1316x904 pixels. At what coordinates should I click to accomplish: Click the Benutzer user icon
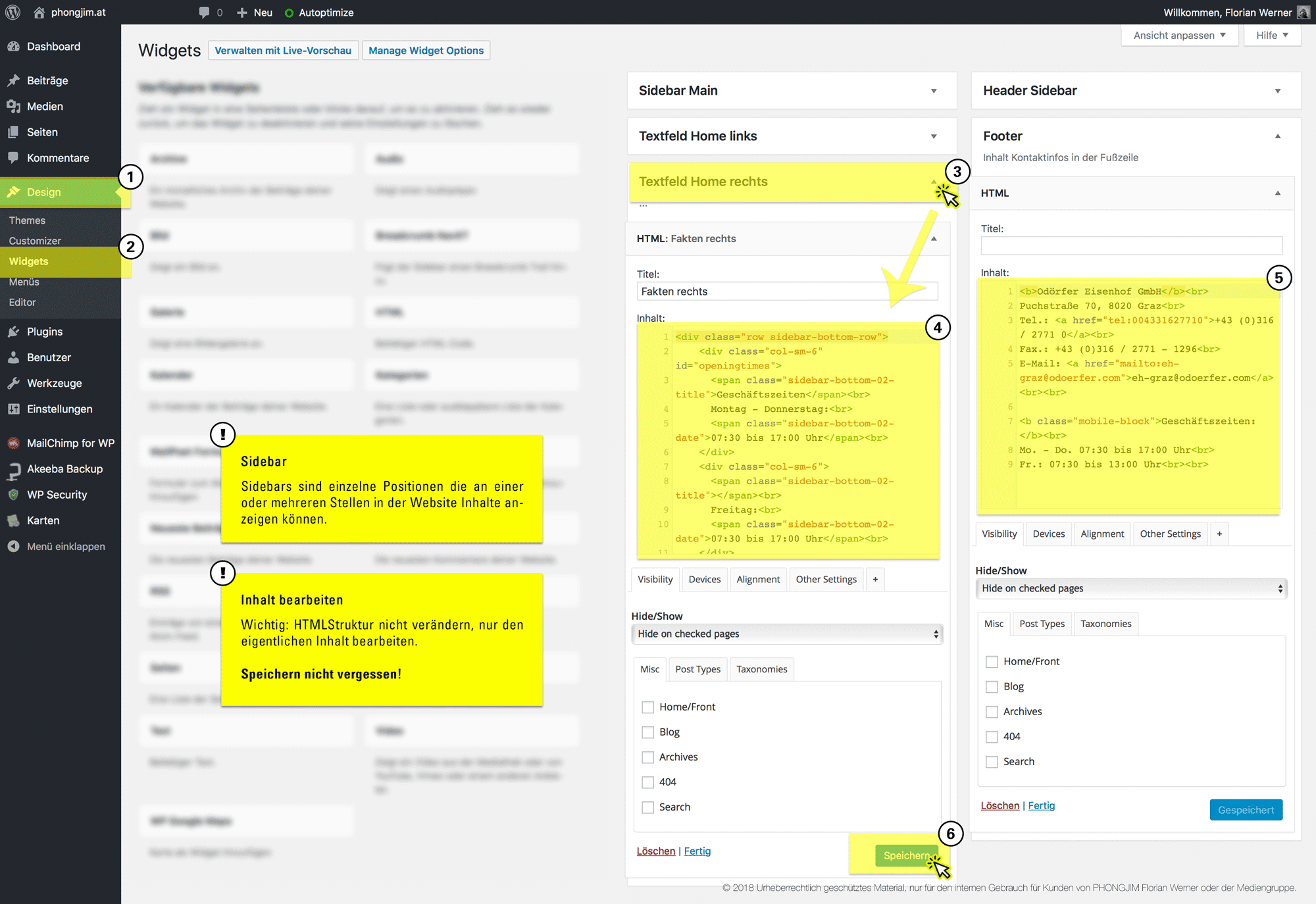13,357
